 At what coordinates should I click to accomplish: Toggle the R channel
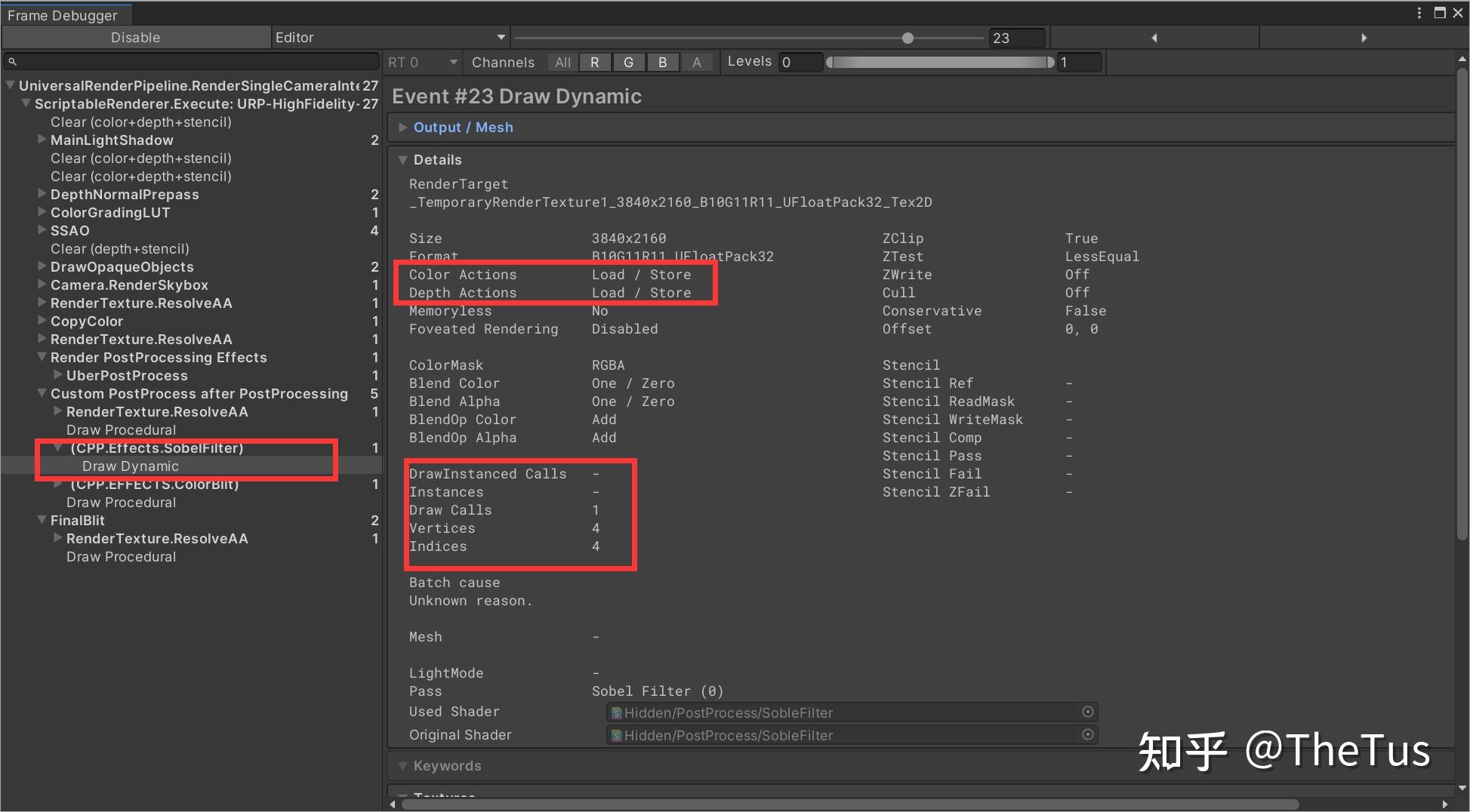click(595, 62)
